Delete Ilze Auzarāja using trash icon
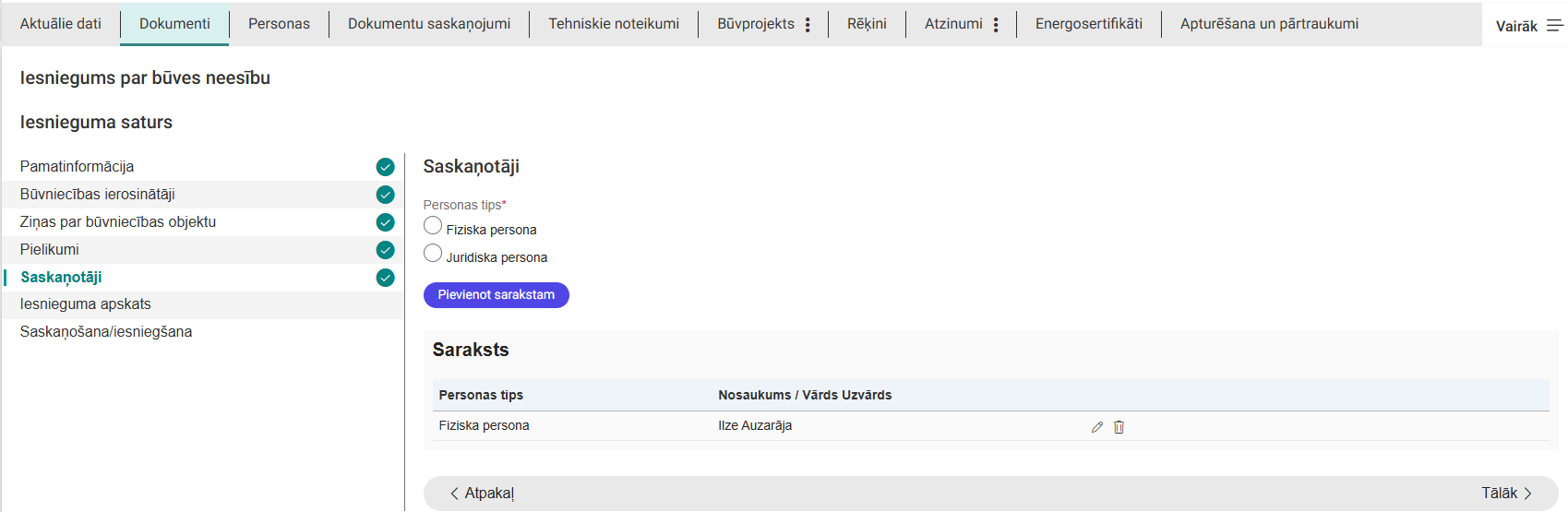 click(1119, 427)
